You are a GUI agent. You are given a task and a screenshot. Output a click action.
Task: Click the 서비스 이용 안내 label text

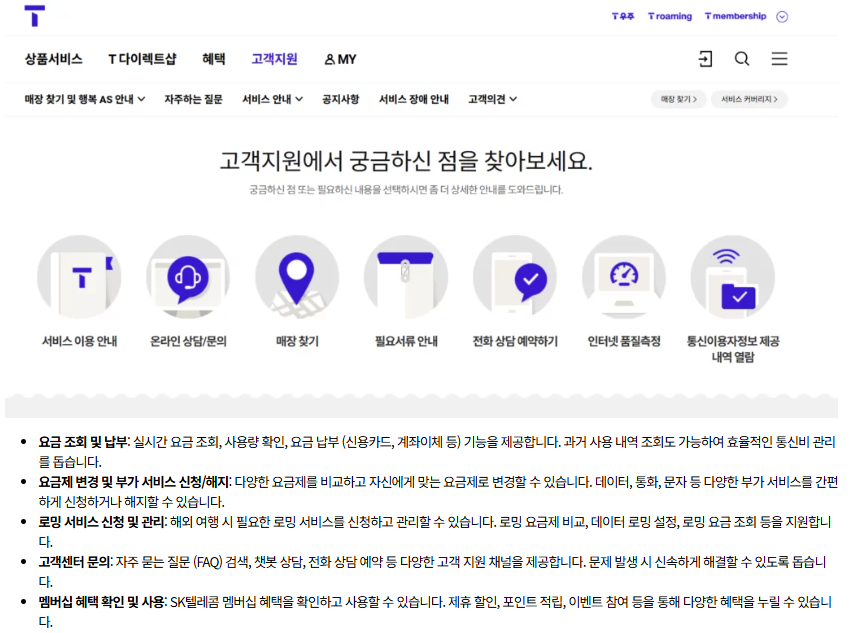pyautogui.click(x=79, y=341)
